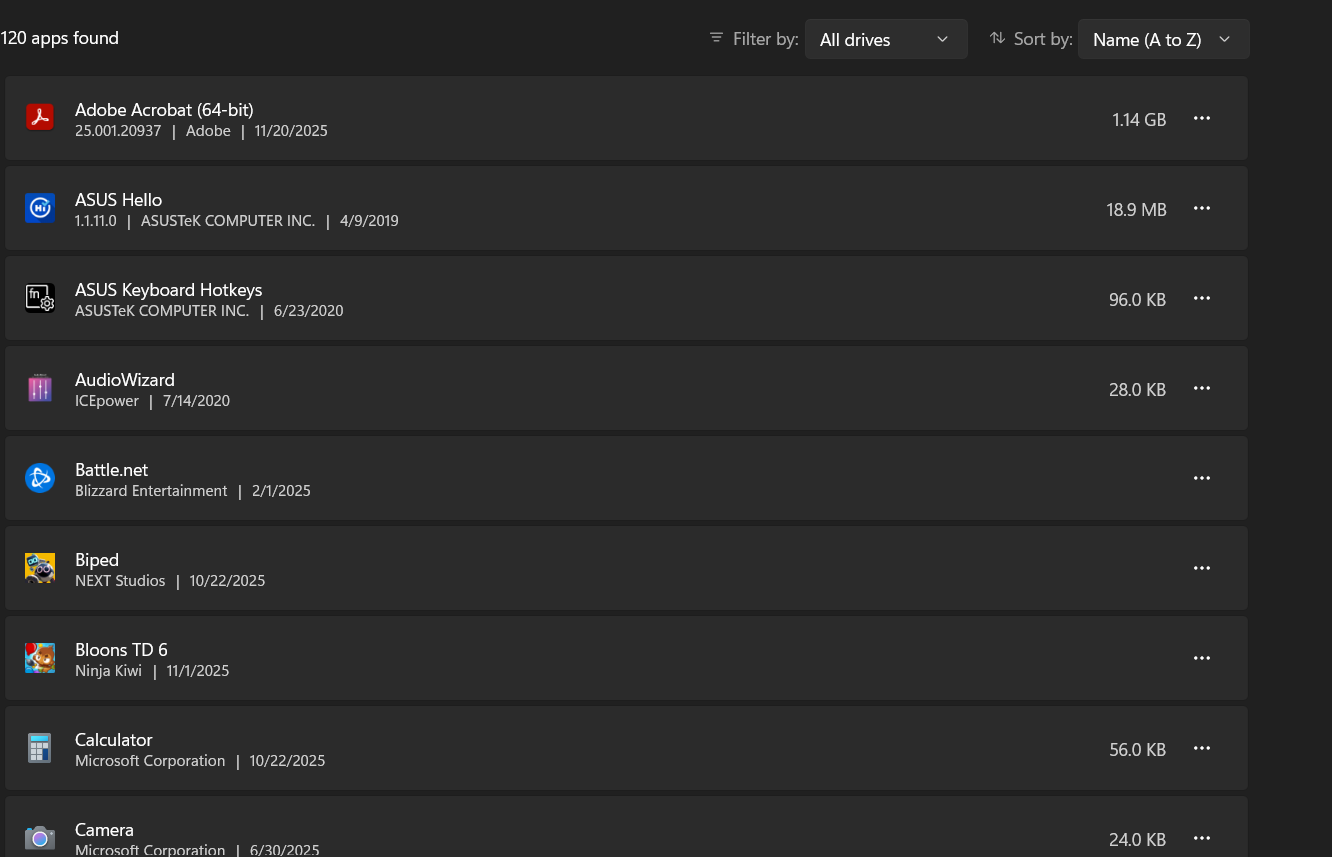Open more options for ASUS Keyboard Hotkeys
This screenshot has height=857, width=1332.
click(1202, 298)
